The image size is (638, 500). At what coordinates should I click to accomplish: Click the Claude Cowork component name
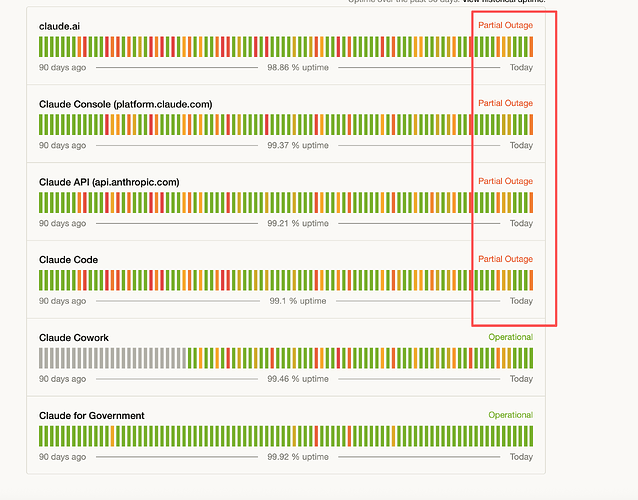pyautogui.click(x=74, y=338)
